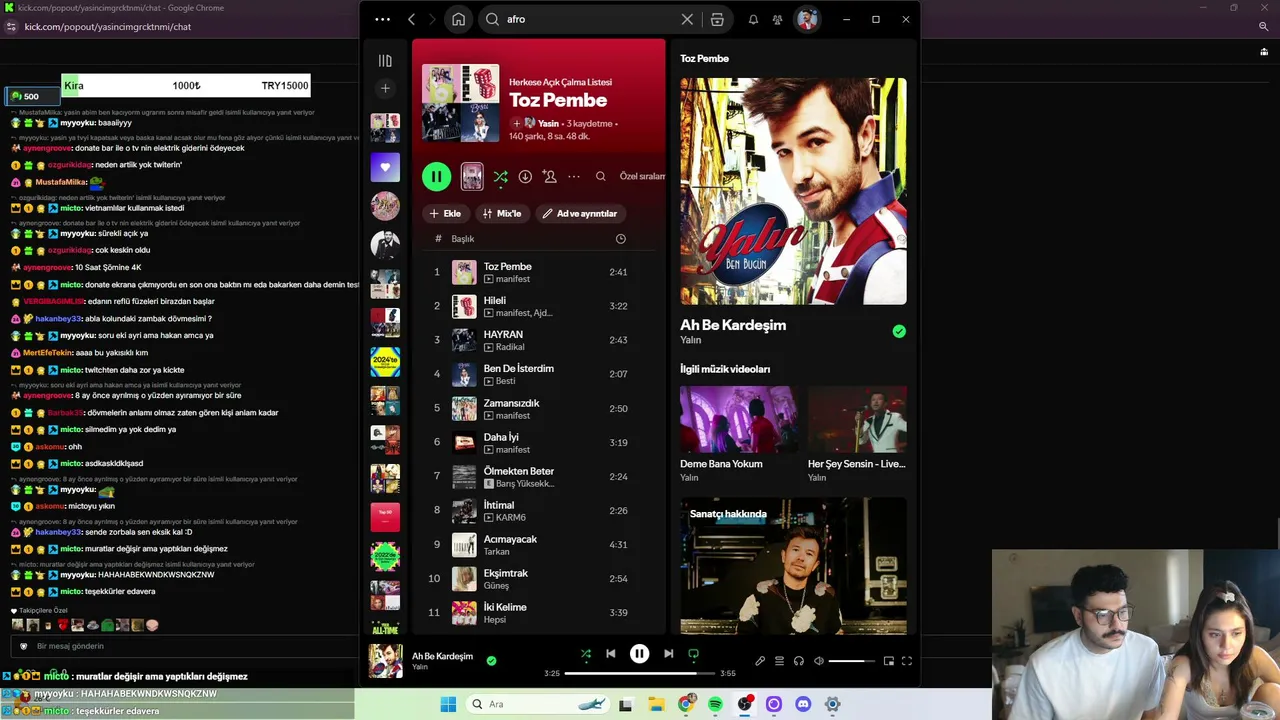Toggle saved checkmark in bottom player bar
1280x720 pixels.
491,661
